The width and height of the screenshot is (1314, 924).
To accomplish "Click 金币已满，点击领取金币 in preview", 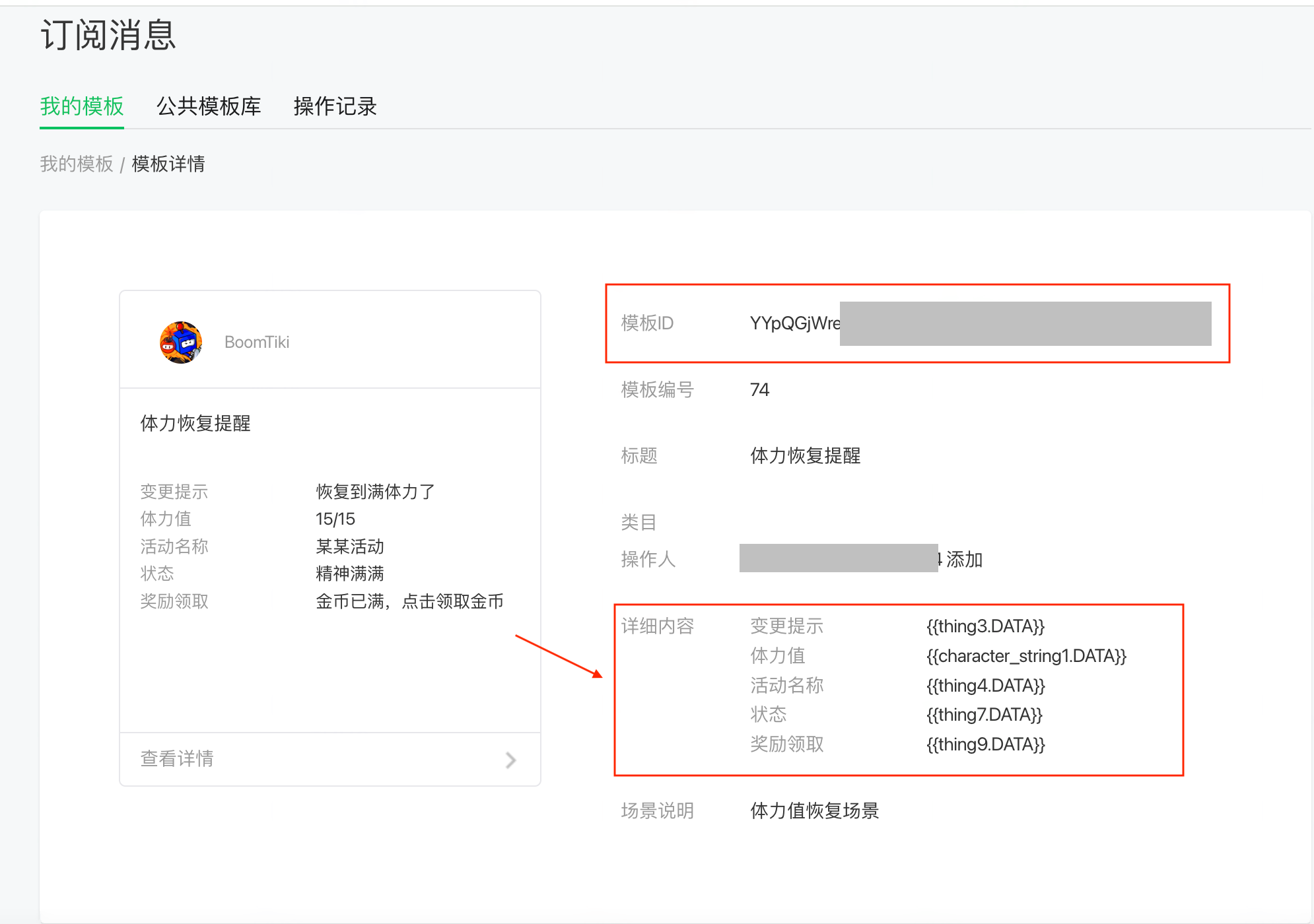I will pyautogui.click(x=409, y=601).
